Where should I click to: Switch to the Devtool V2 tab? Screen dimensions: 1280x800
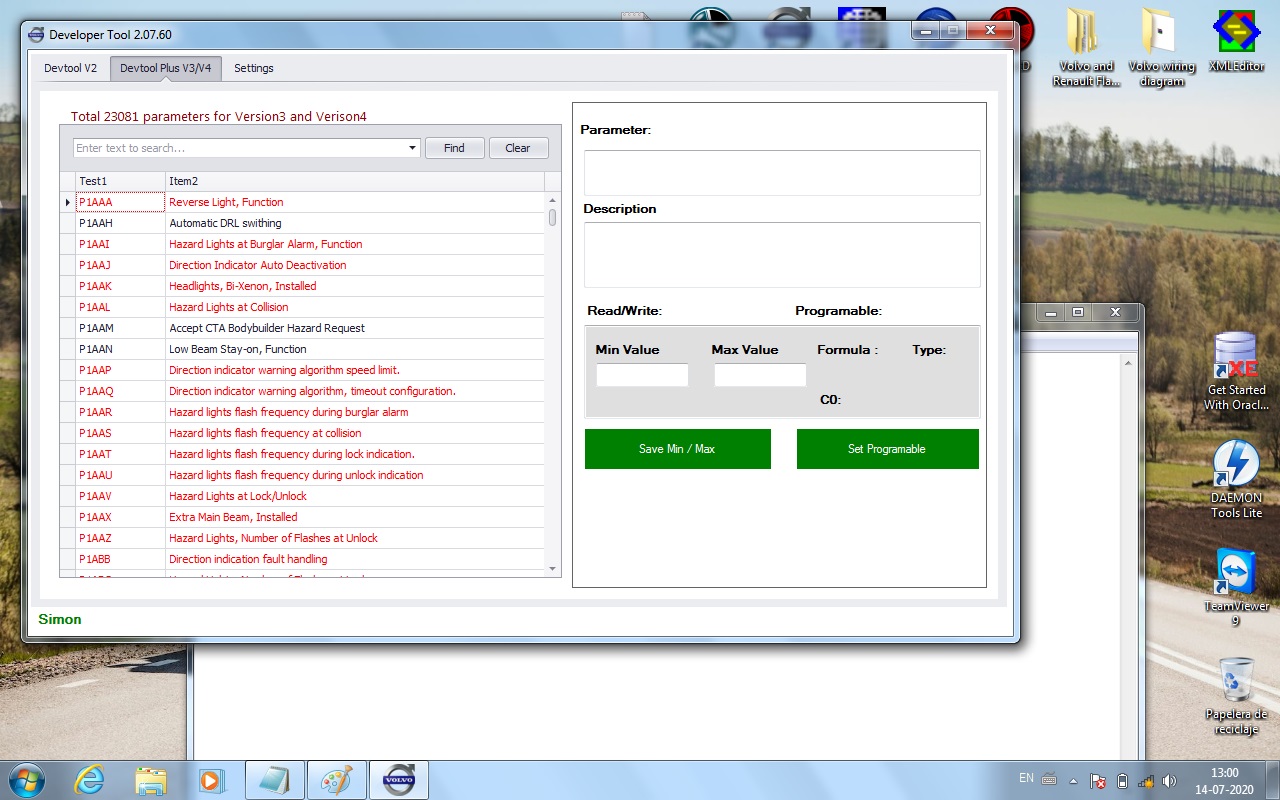(x=70, y=68)
